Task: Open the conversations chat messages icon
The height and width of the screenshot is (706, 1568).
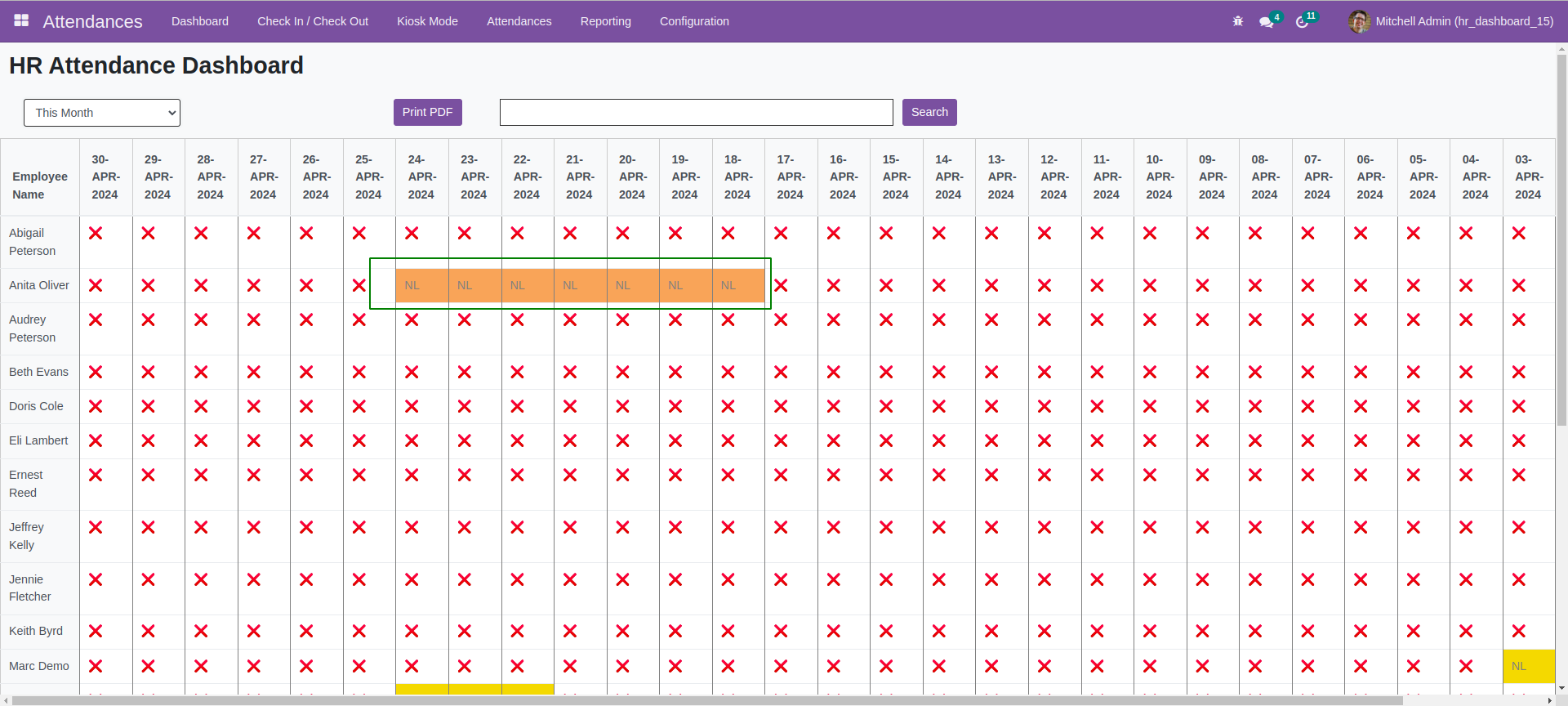Action: [x=1267, y=22]
